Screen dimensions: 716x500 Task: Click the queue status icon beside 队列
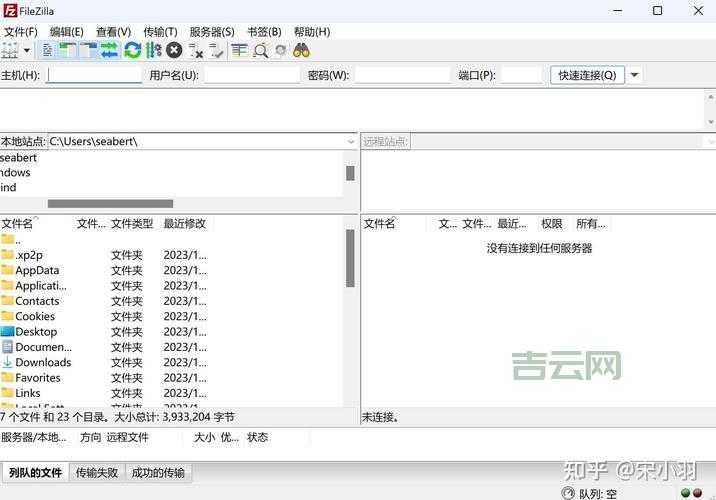point(568,493)
